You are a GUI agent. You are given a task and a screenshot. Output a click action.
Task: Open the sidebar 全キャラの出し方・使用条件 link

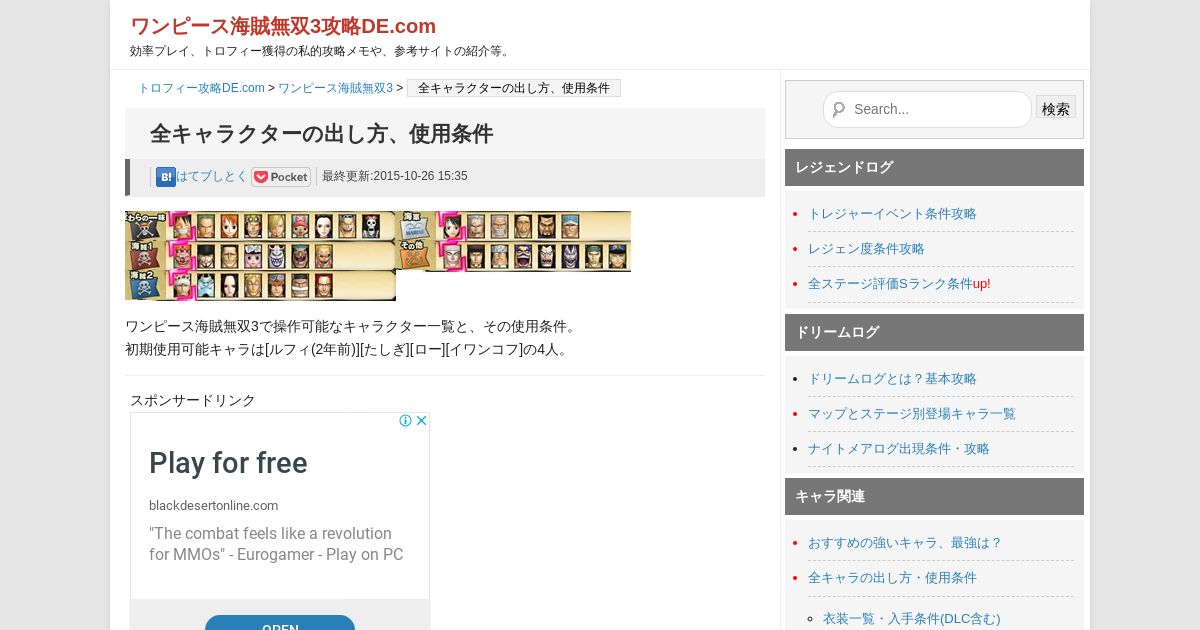[892, 578]
